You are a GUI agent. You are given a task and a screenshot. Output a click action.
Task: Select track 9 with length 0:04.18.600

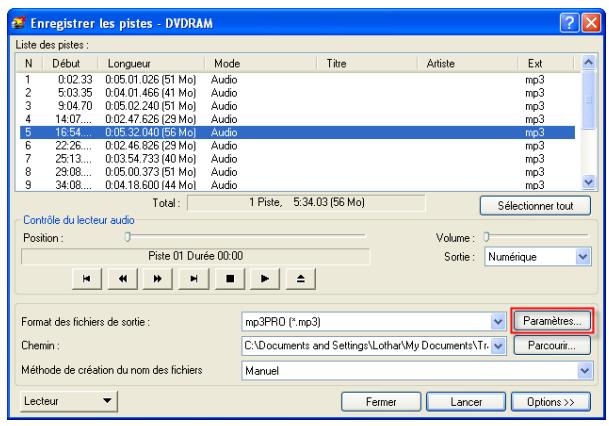point(298,184)
